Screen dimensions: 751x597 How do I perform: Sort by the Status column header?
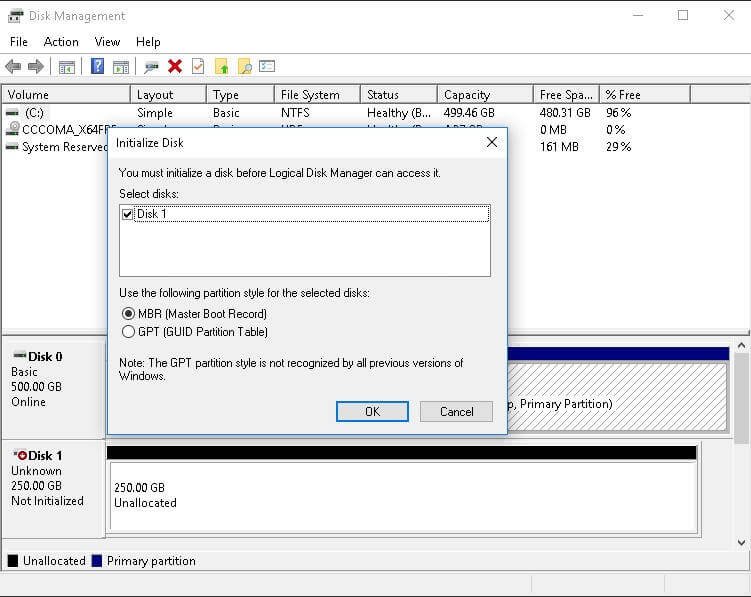(x=399, y=95)
